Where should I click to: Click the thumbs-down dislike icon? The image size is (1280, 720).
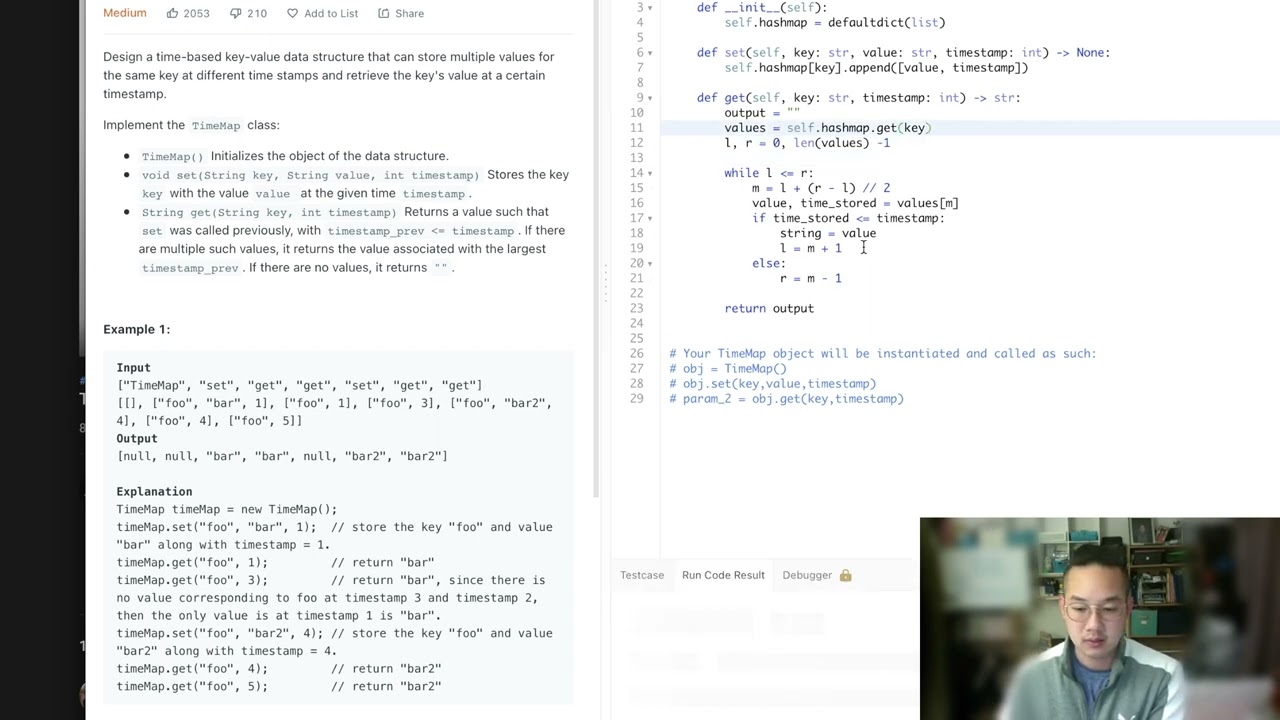236,13
